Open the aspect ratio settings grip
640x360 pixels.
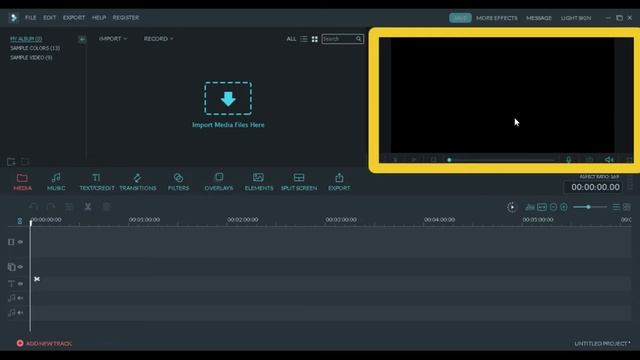click(630, 182)
